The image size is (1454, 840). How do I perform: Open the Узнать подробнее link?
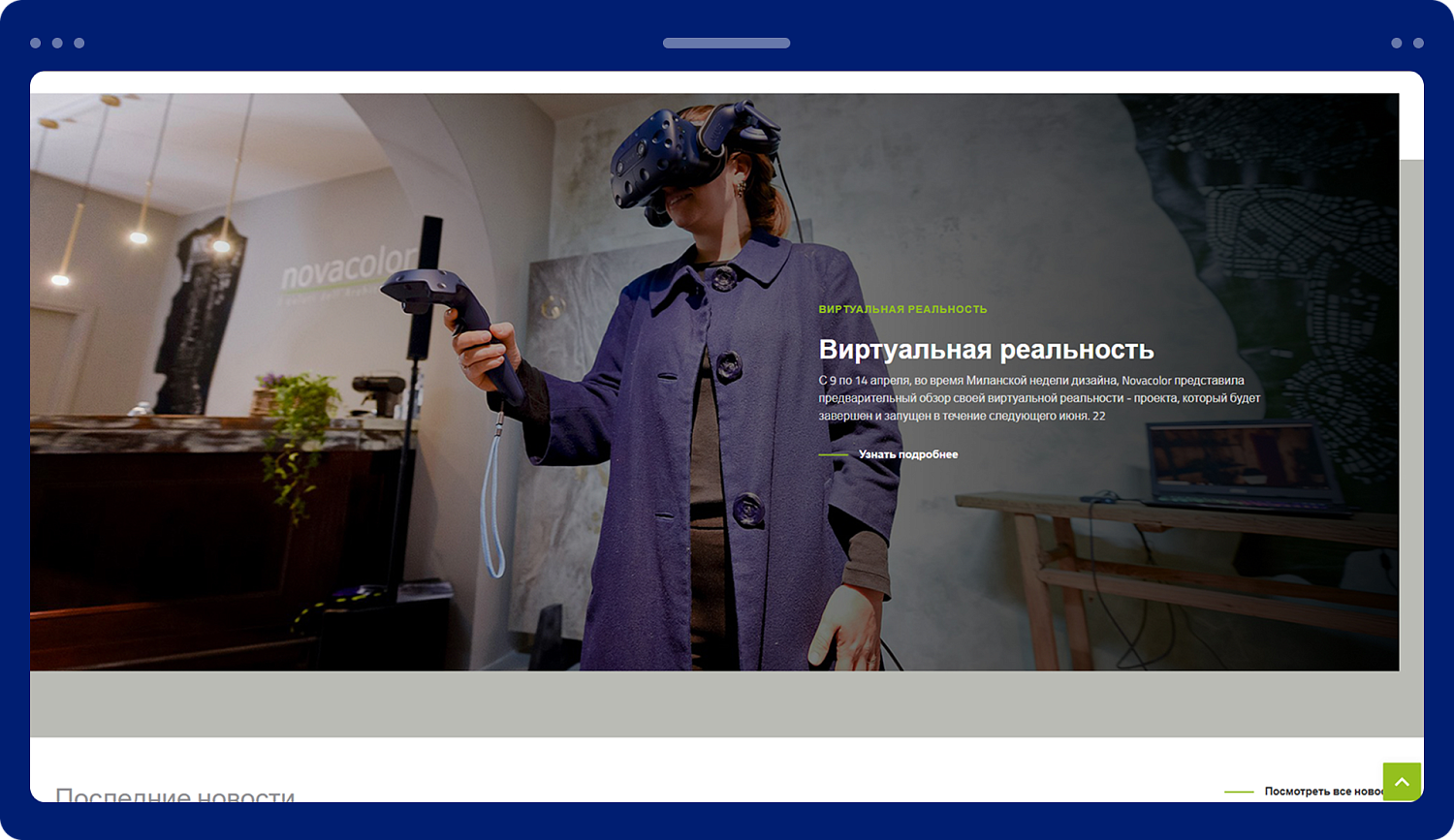(x=908, y=454)
